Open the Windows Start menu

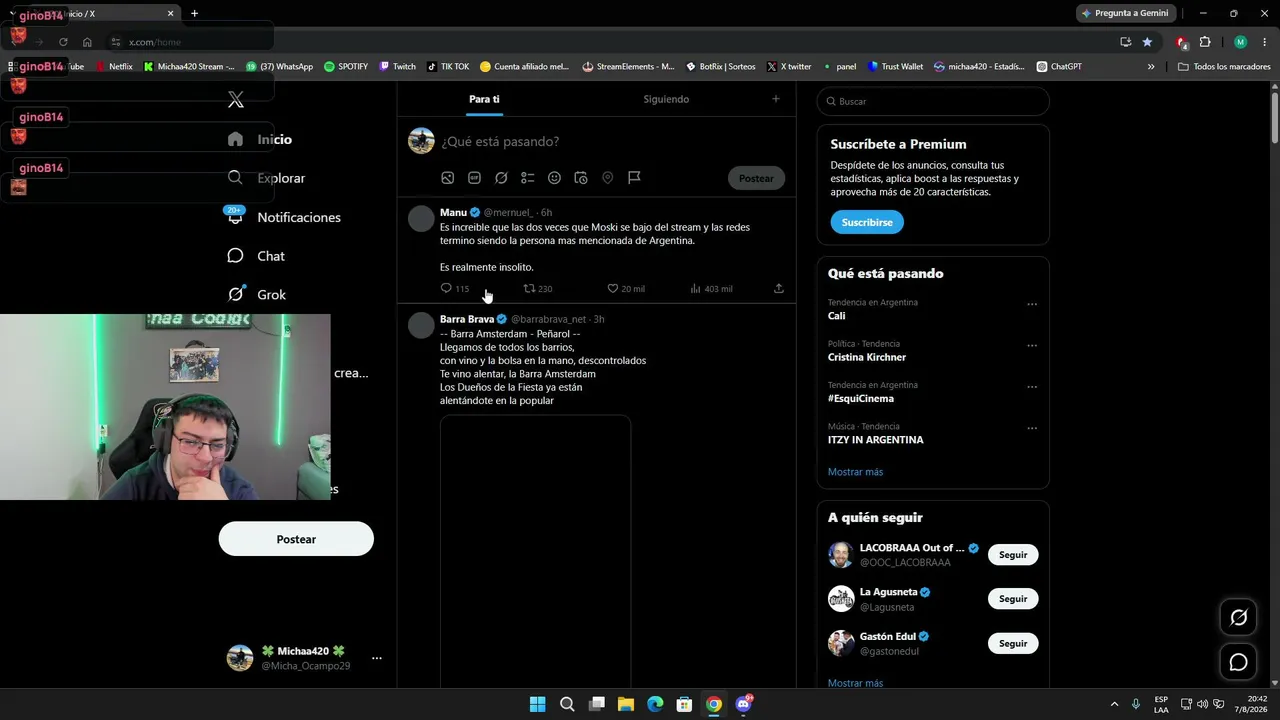coord(537,704)
